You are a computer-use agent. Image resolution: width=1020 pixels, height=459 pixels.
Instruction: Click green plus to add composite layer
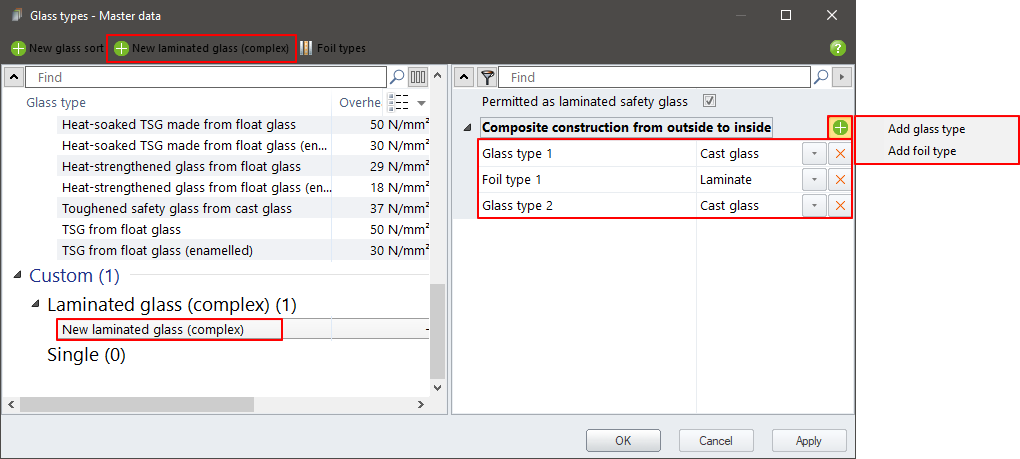(x=840, y=128)
